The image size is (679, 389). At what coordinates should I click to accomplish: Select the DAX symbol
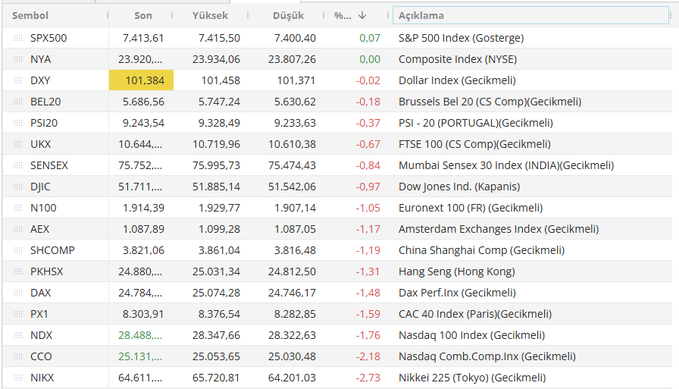41,293
